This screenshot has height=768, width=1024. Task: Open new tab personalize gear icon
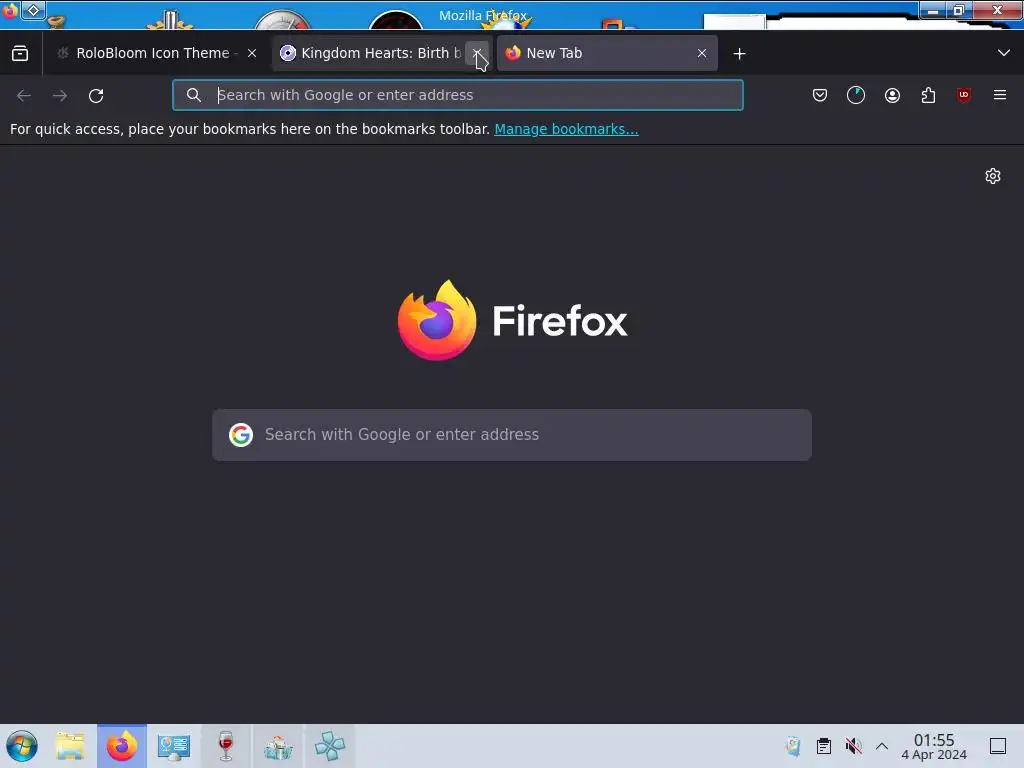pyautogui.click(x=993, y=176)
